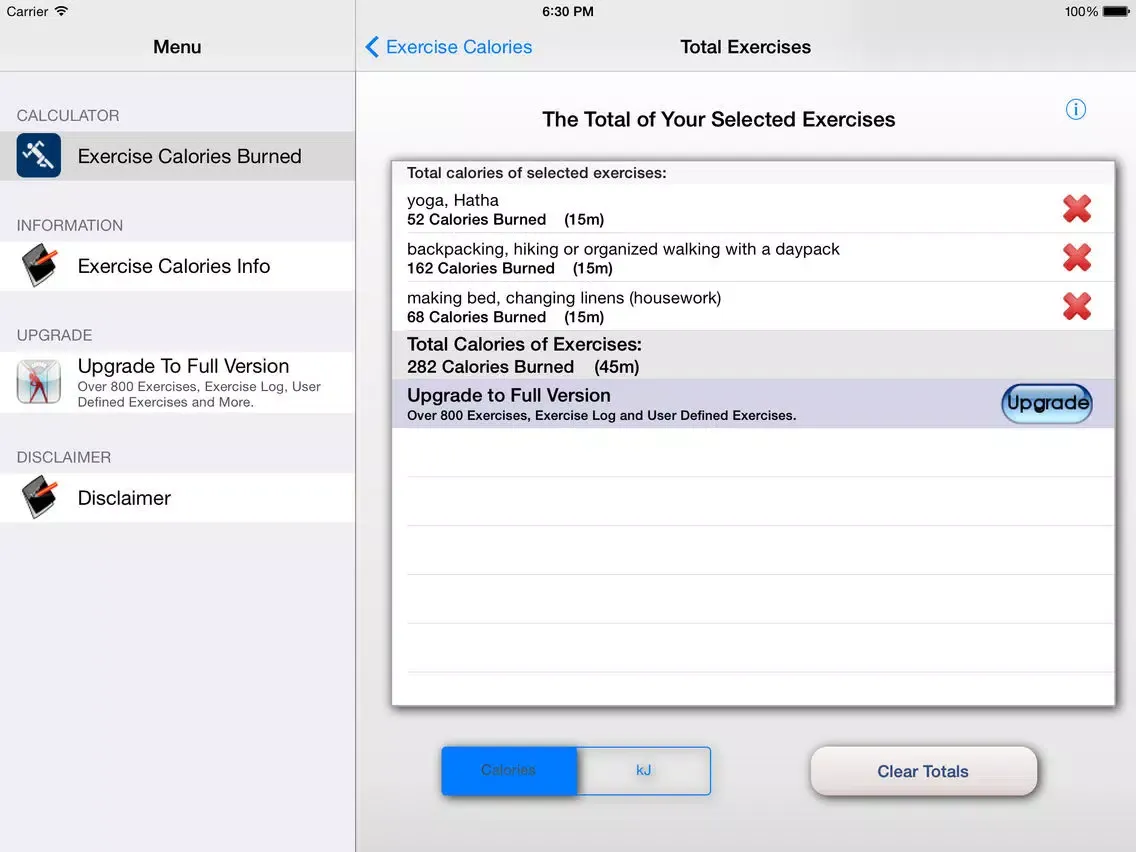Go back via Exercise Calories chevron
Screen dimensions: 1136x852
448,47
